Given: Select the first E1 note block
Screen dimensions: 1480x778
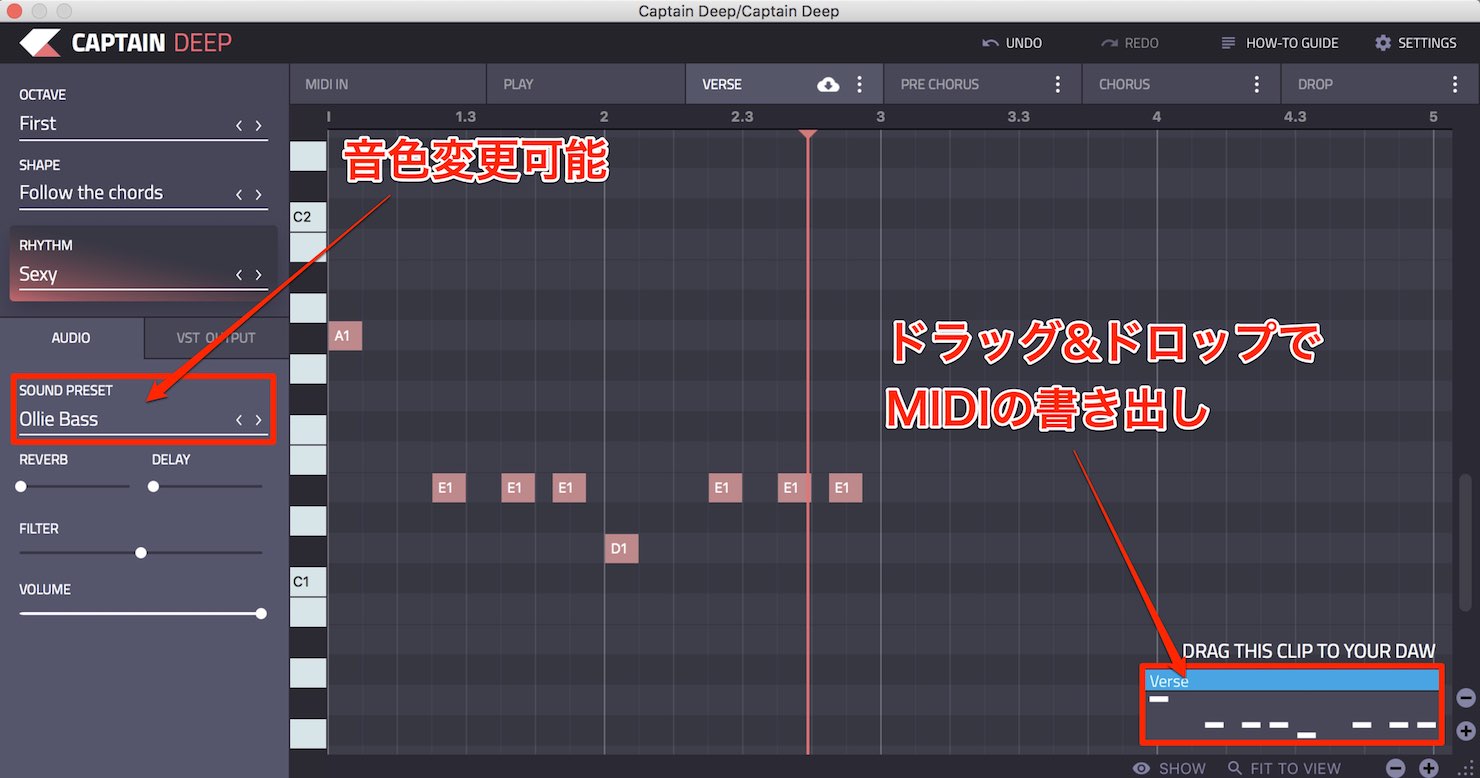Looking at the screenshot, I should pos(449,488).
